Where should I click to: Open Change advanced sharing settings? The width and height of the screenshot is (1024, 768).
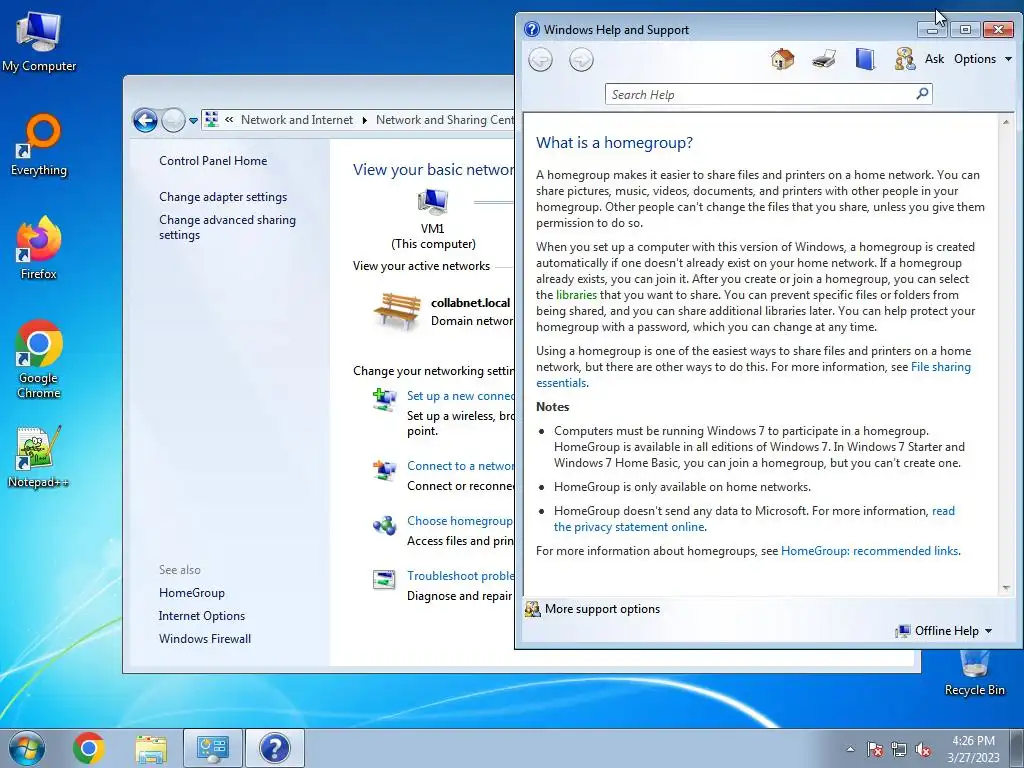(227, 227)
